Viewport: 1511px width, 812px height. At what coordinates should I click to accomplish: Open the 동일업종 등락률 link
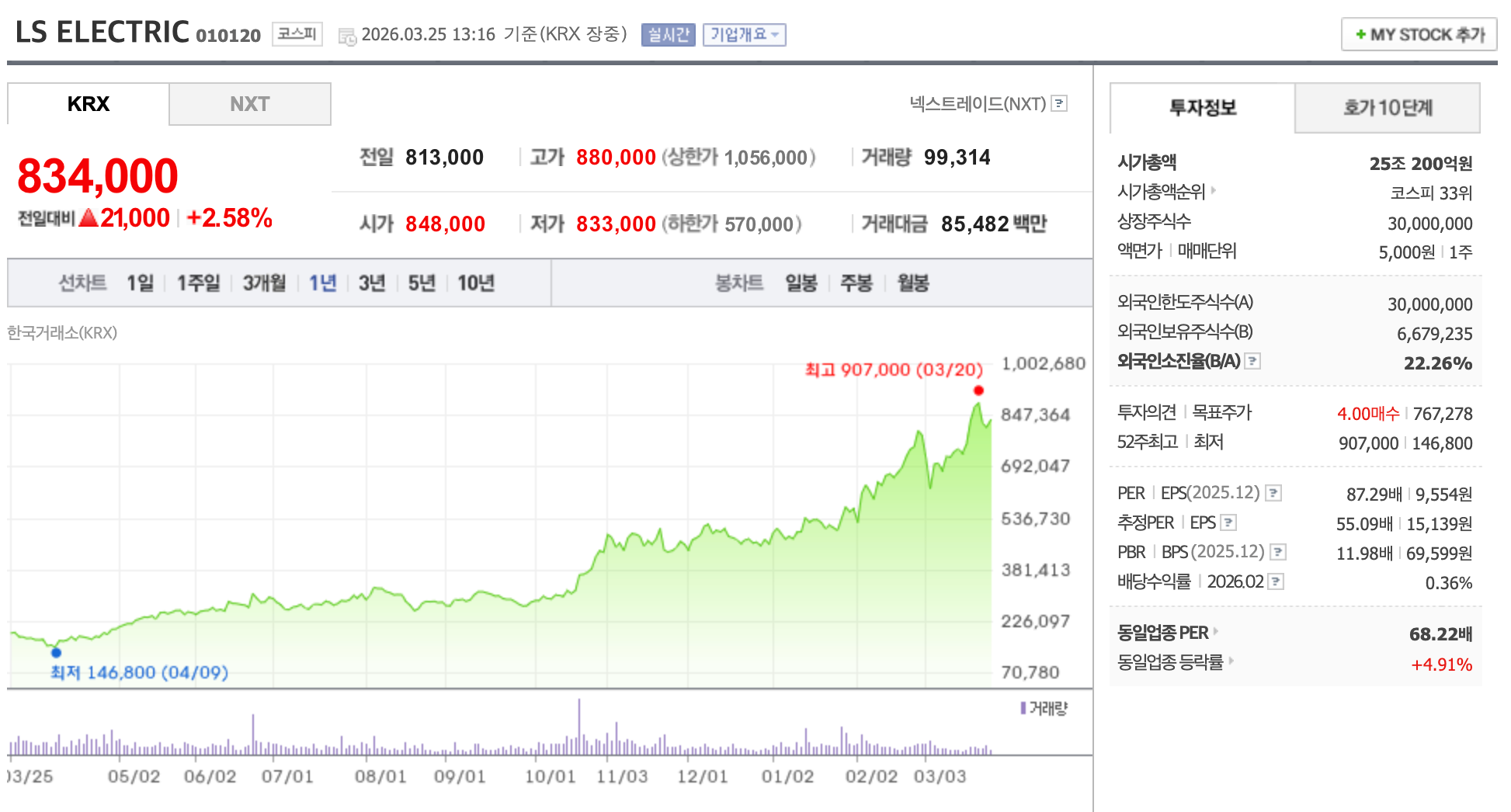[x=1170, y=662]
